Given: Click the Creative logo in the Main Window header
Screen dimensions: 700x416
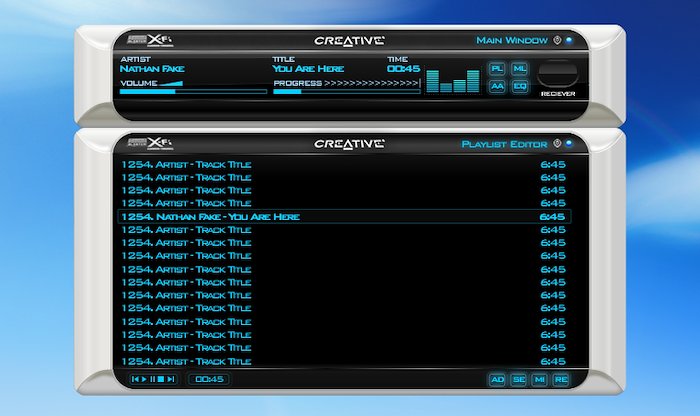Looking at the screenshot, I should pyautogui.click(x=349, y=41).
